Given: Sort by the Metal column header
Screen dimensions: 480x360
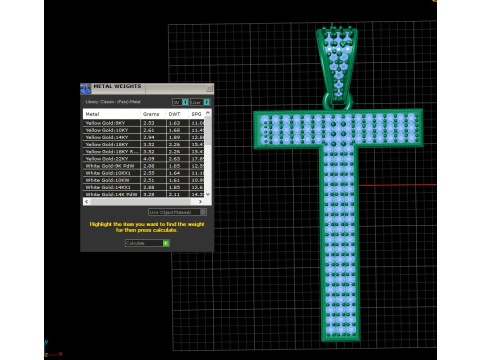Looking at the screenshot, I should [112, 114].
